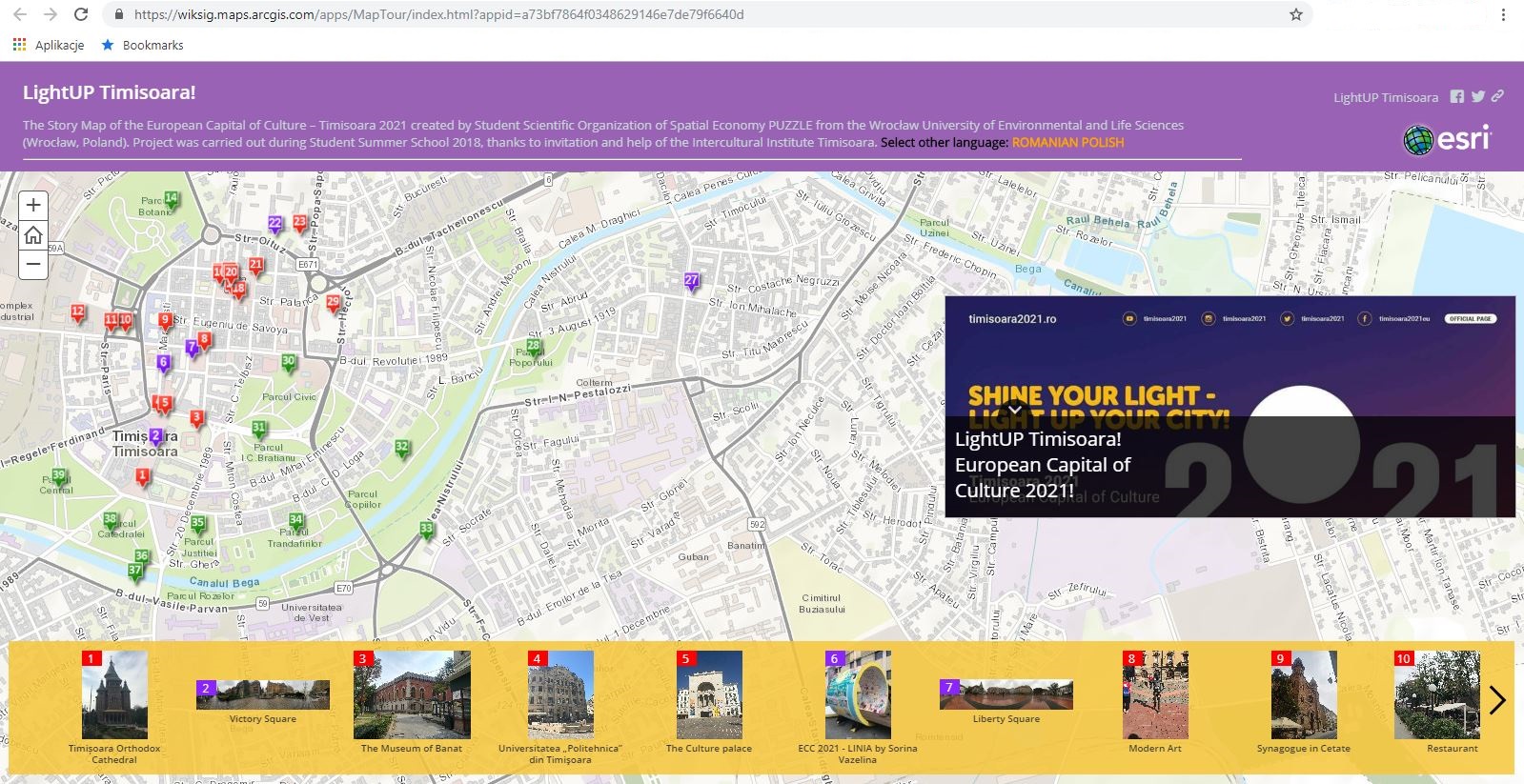The image size is (1524, 784).
Task: Reload the current page
Action: [81, 14]
